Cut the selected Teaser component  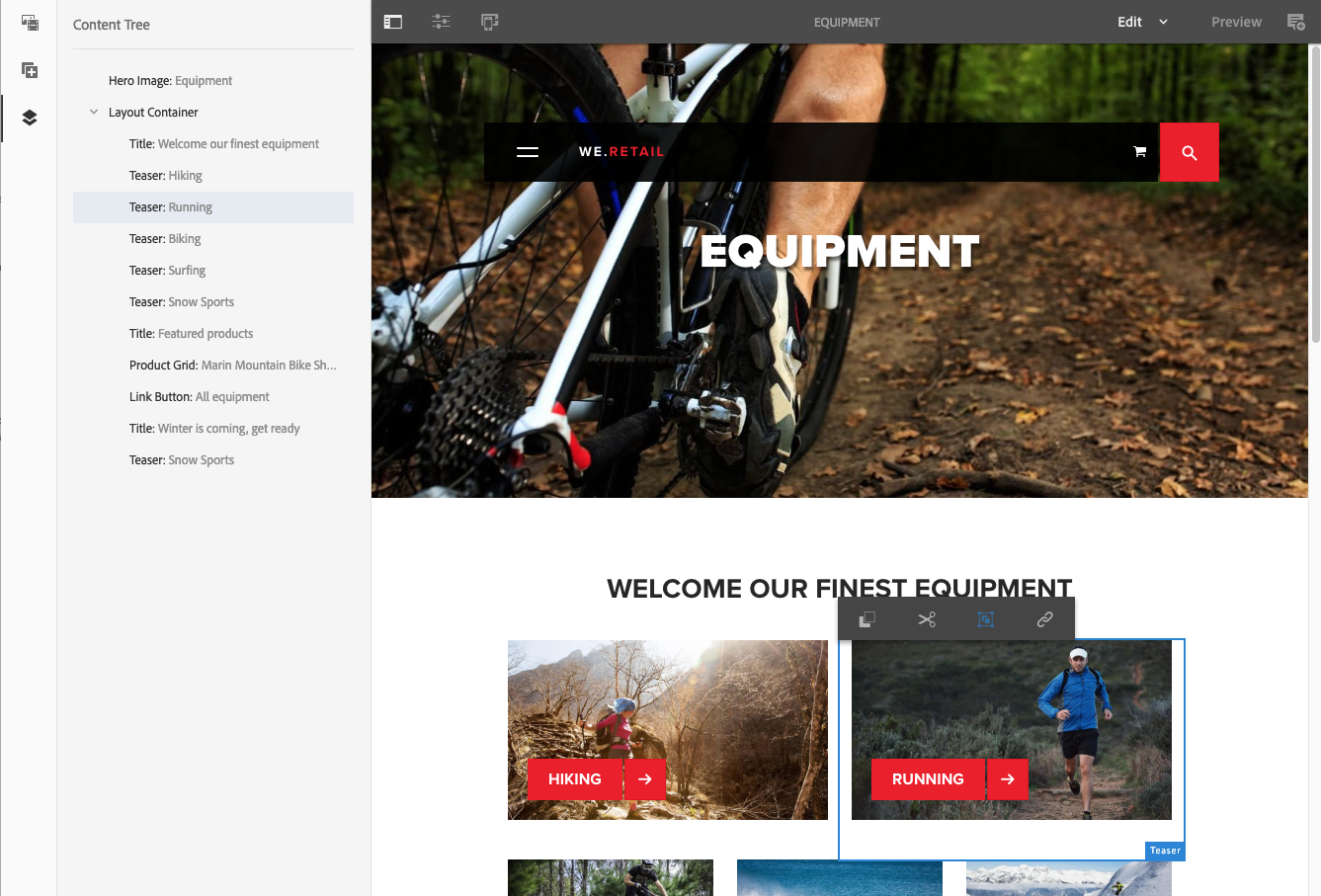click(927, 619)
